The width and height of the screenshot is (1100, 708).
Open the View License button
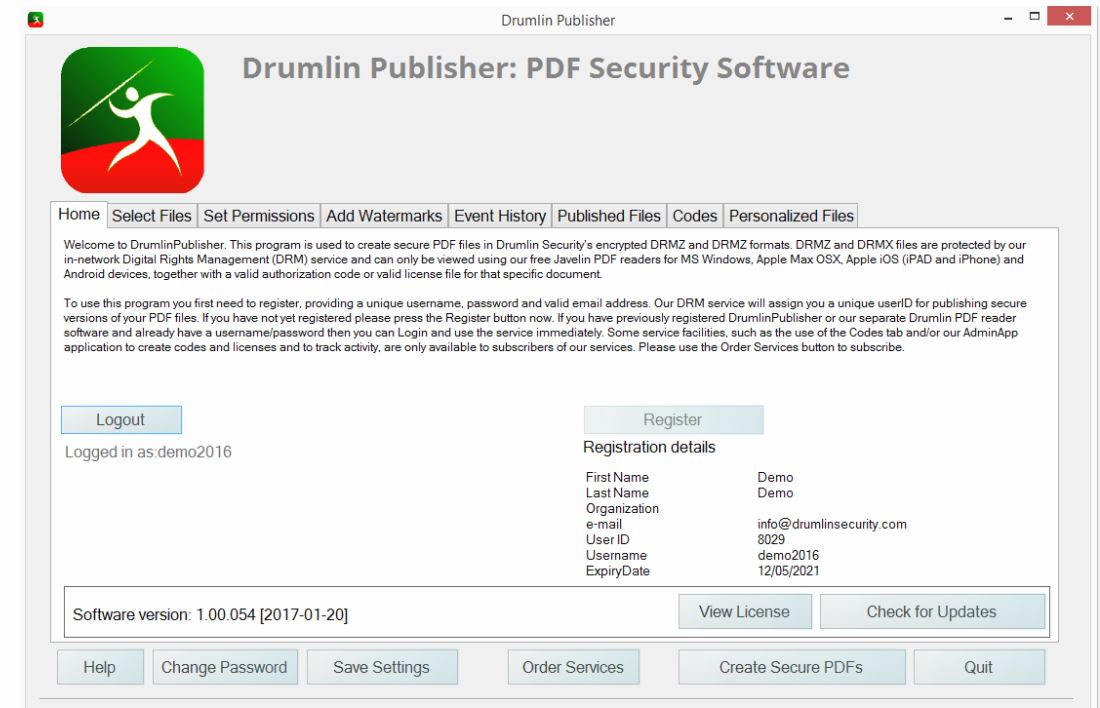point(743,611)
